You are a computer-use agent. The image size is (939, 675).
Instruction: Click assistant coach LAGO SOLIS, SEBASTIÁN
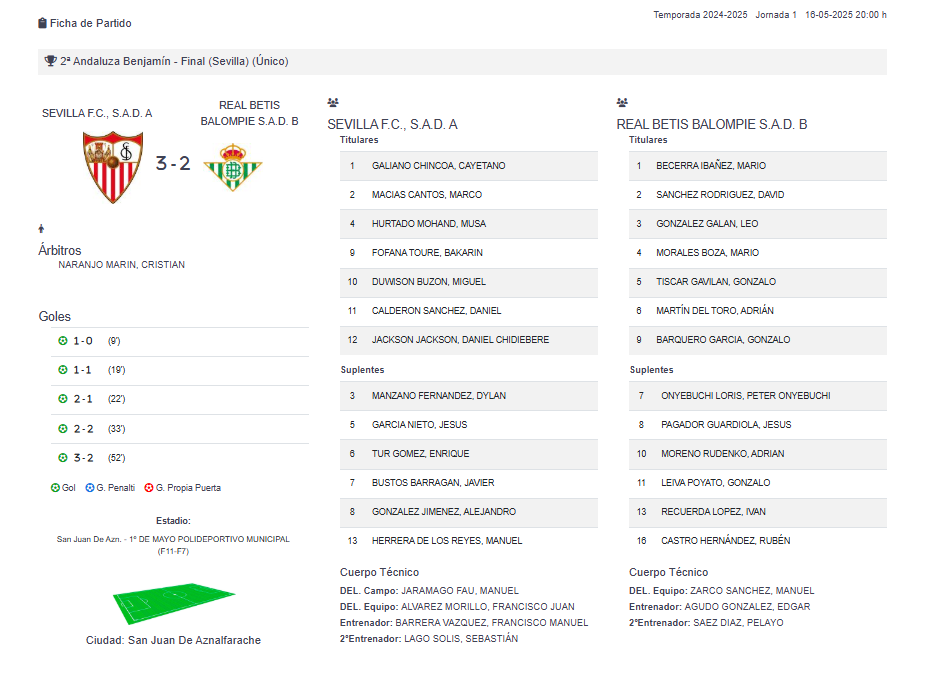tap(461, 639)
